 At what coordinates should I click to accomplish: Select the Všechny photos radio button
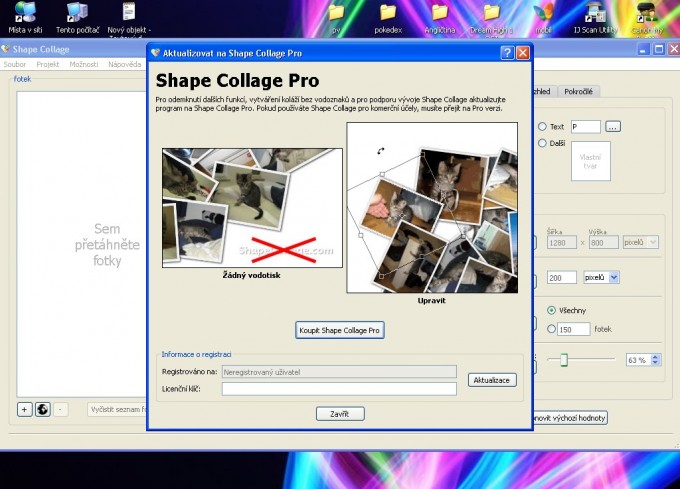tap(551, 310)
